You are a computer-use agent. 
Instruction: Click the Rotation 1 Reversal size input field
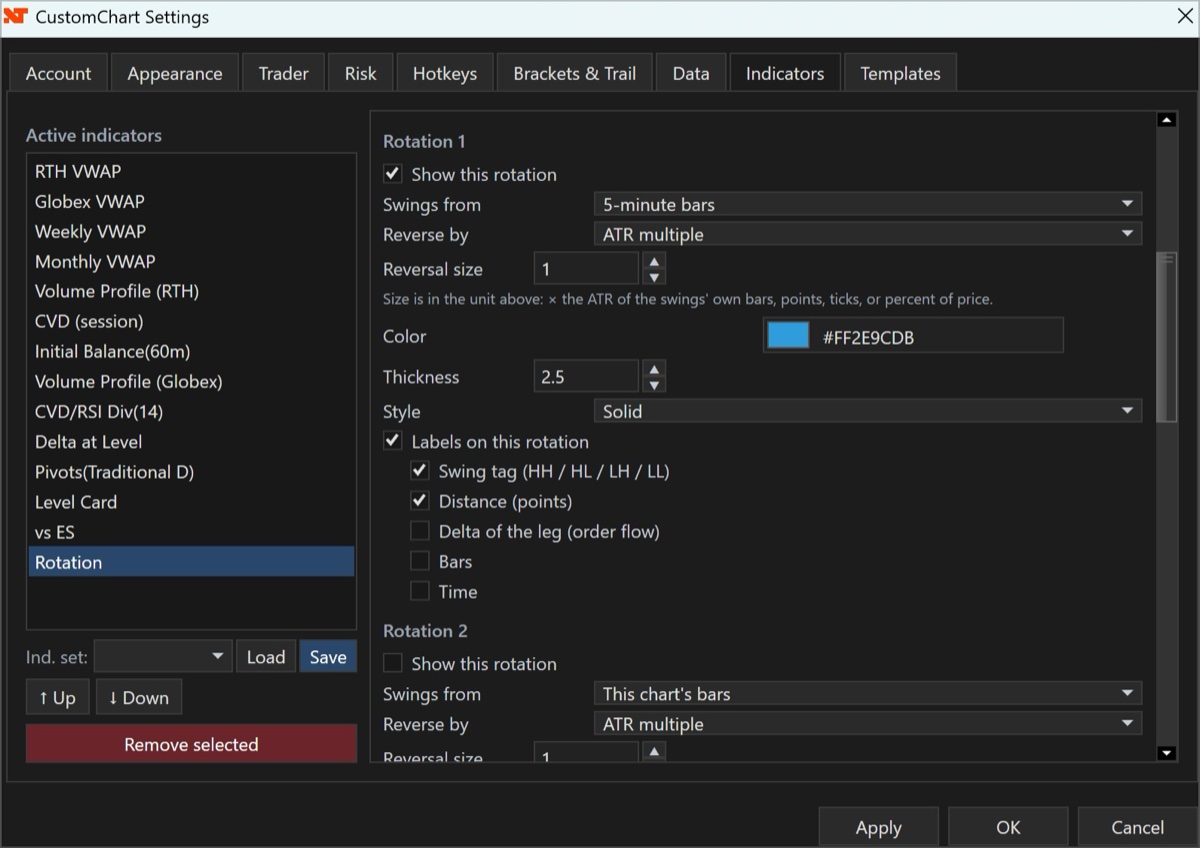(x=586, y=269)
